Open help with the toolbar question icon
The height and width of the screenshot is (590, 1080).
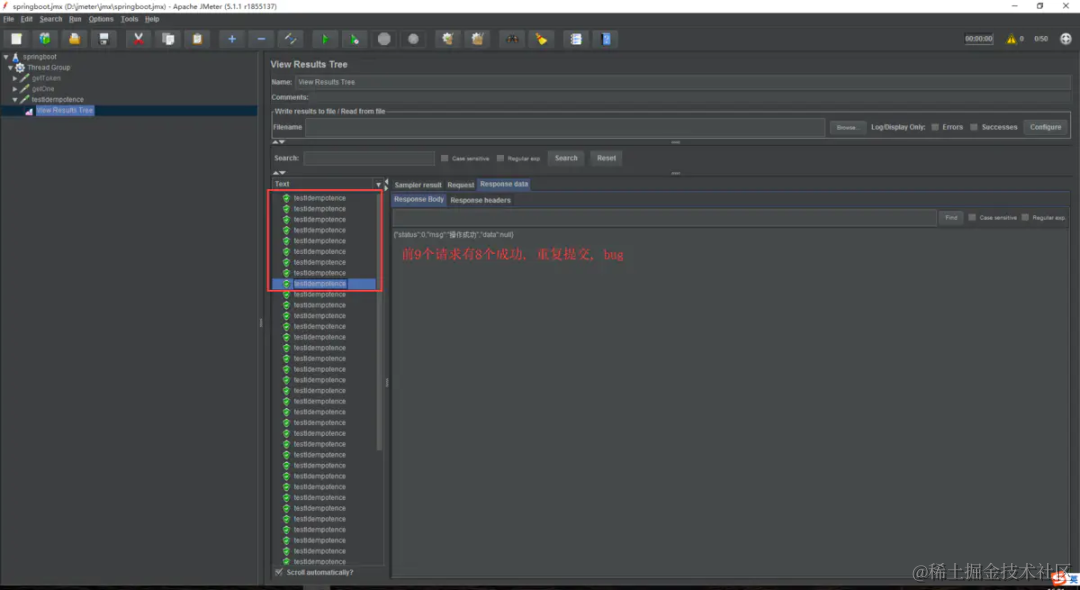coord(605,39)
